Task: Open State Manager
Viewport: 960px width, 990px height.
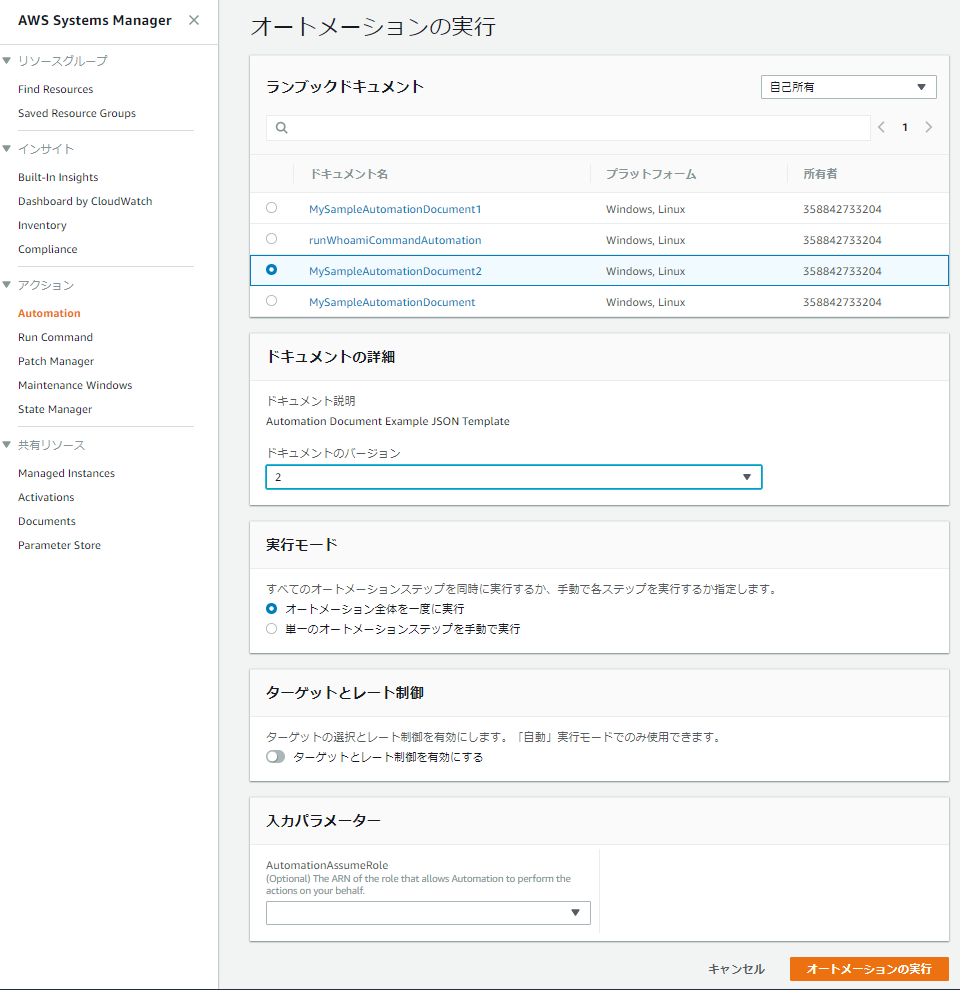Action: click(x=55, y=409)
